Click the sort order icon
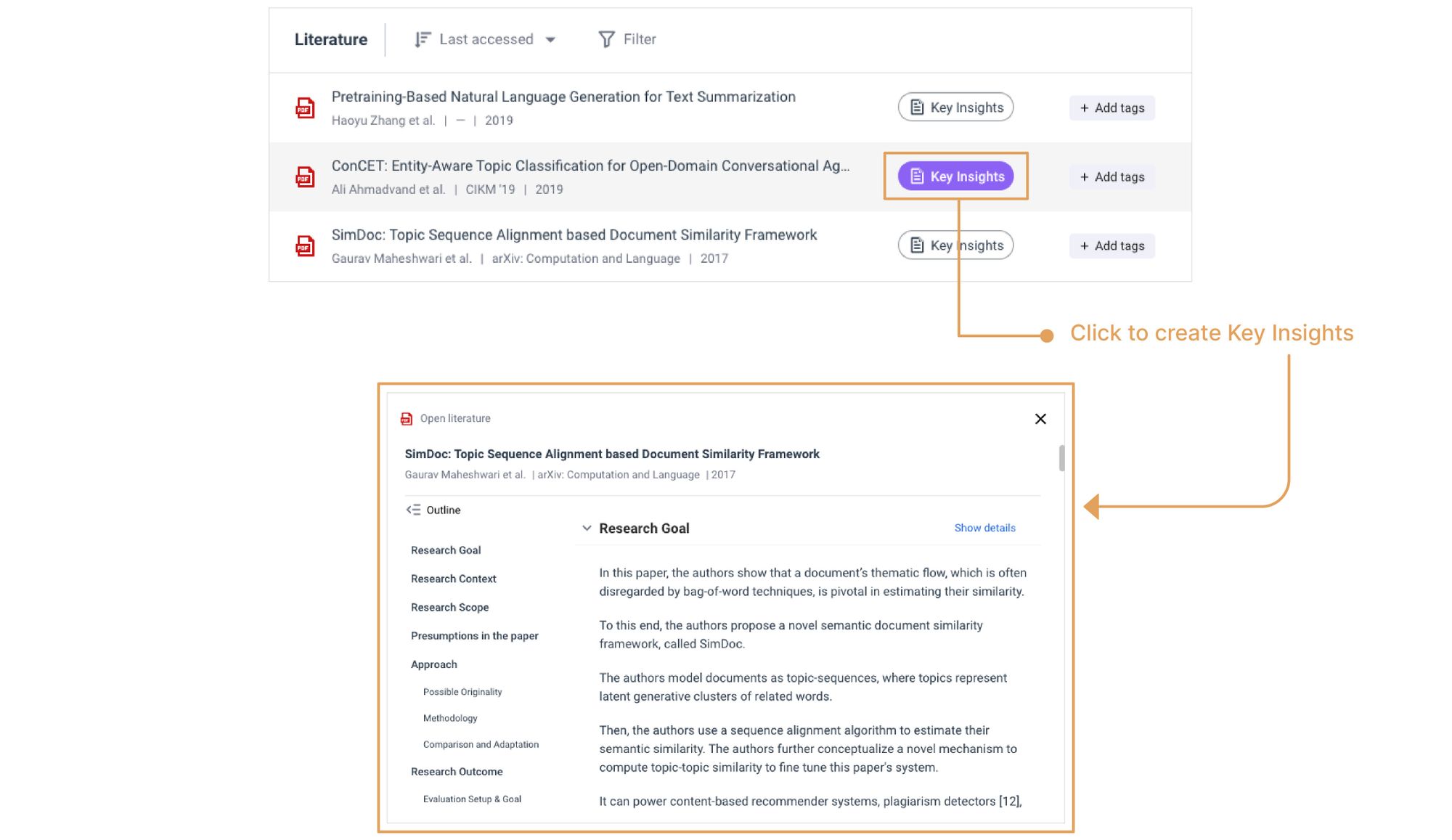 click(x=423, y=39)
